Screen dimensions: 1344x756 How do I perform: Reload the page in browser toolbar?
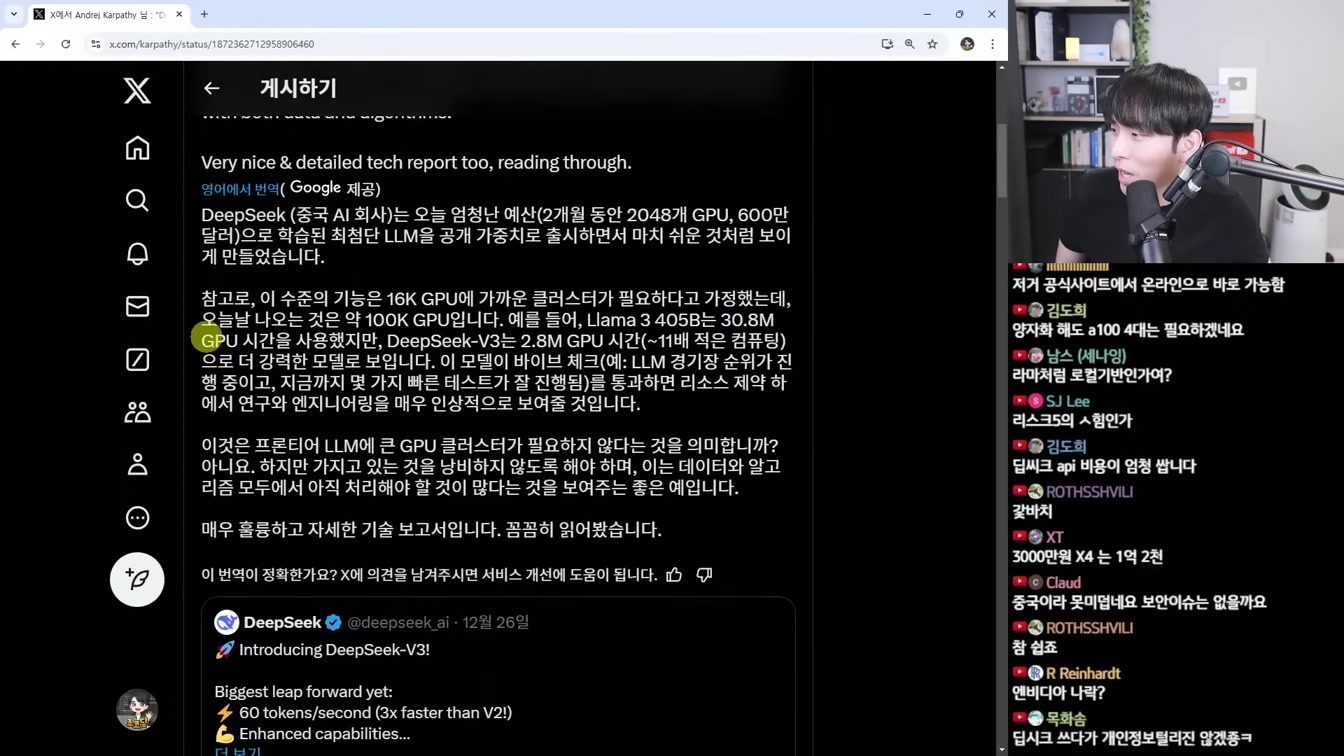[66, 44]
